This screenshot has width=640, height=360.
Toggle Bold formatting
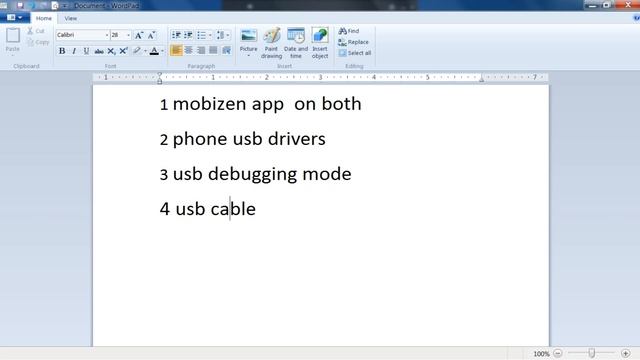62,51
